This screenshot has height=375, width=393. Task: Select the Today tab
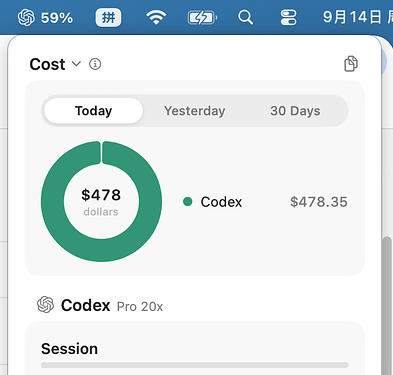point(93,111)
